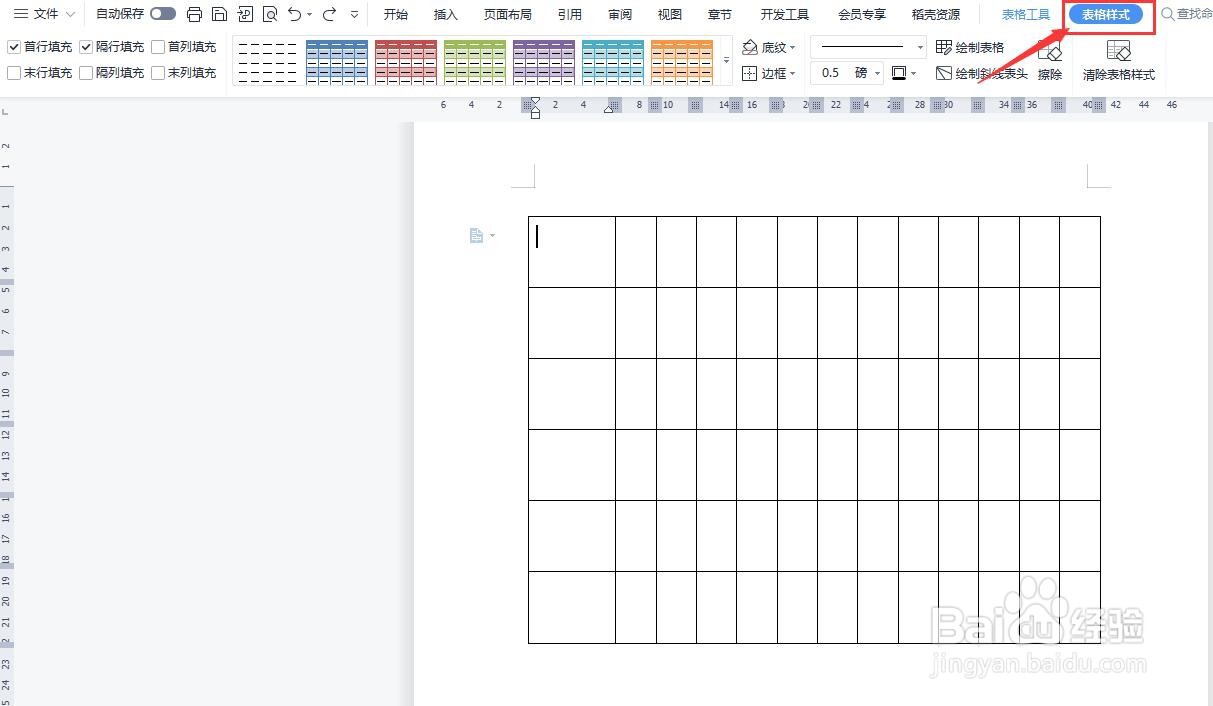Toggle 隔行填充 checkbox
Screen dimensions: 1213x706
click(x=86, y=47)
